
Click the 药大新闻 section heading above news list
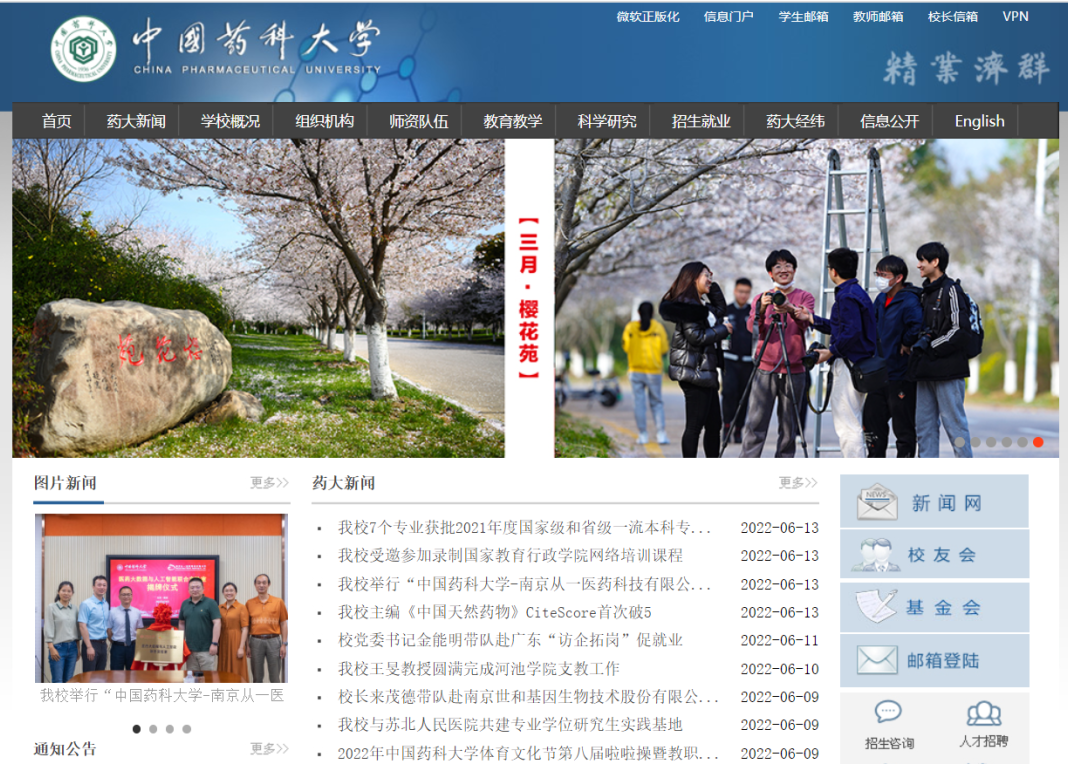tap(343, 483)
